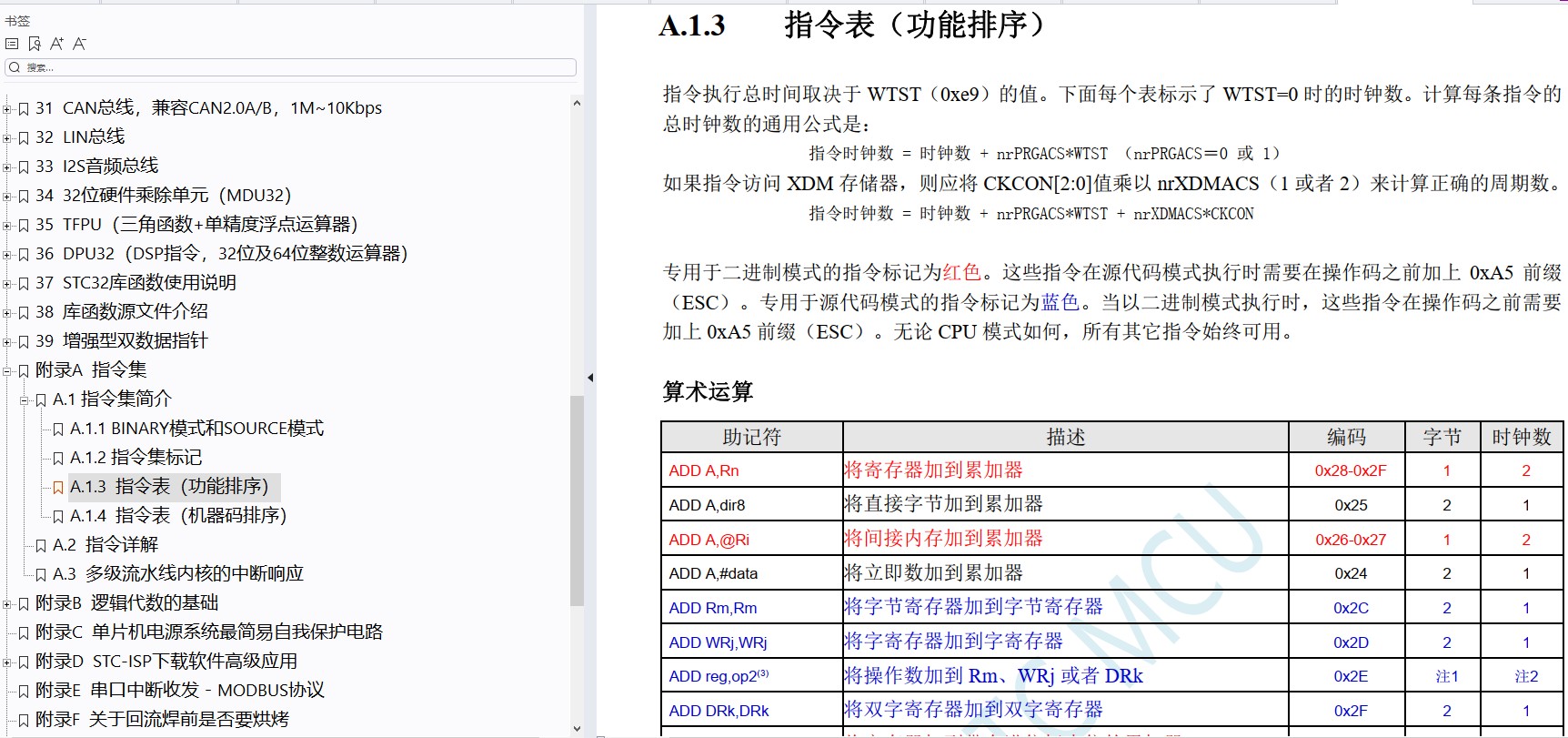Click the bookmark panel scrollbar thumb
The height and width of the screenshot is (738, 1568).
point(577,500)
